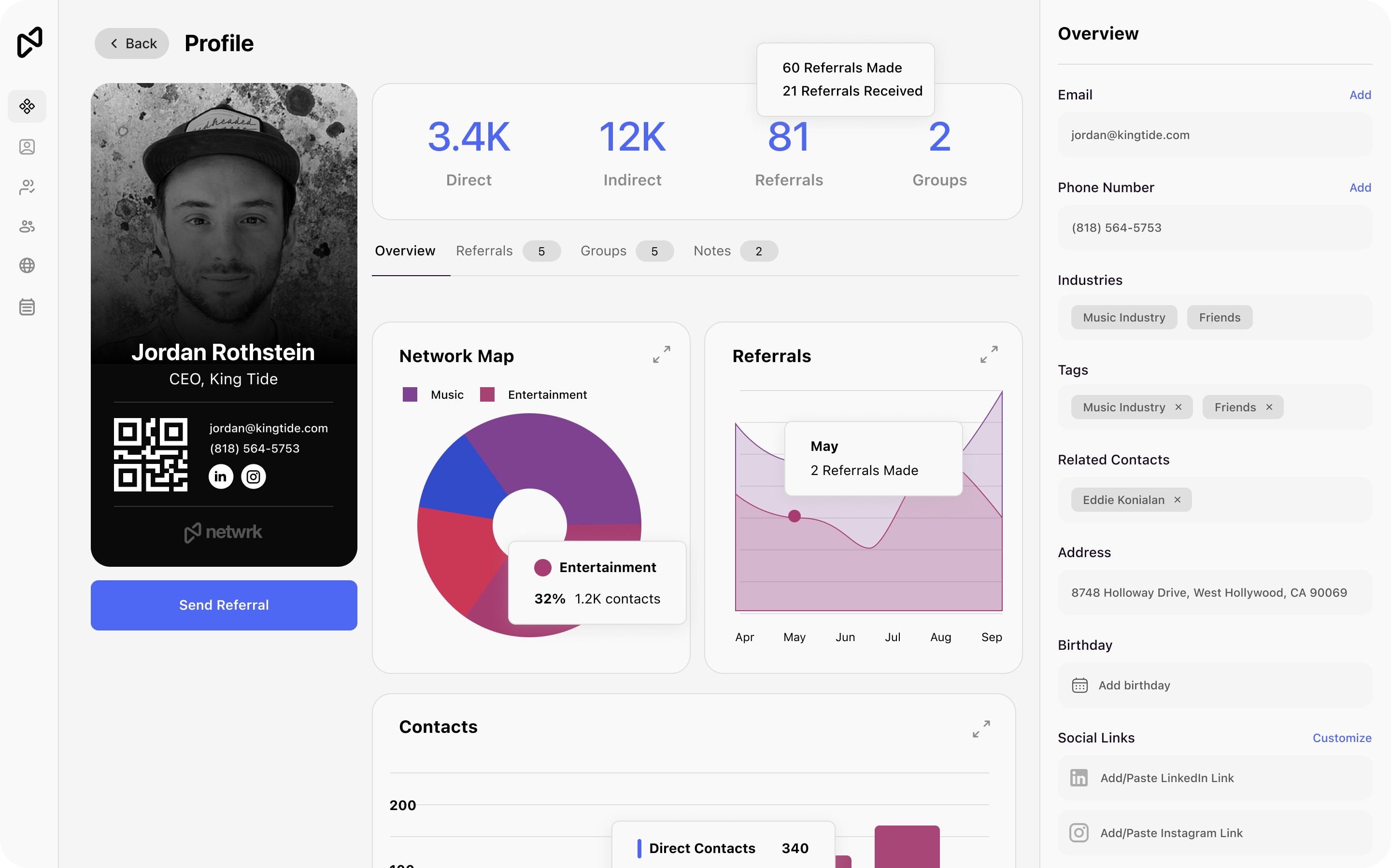This screenshot has width=1391, height=868.
Task: Go back using the Back button
Action: (132, 43)
